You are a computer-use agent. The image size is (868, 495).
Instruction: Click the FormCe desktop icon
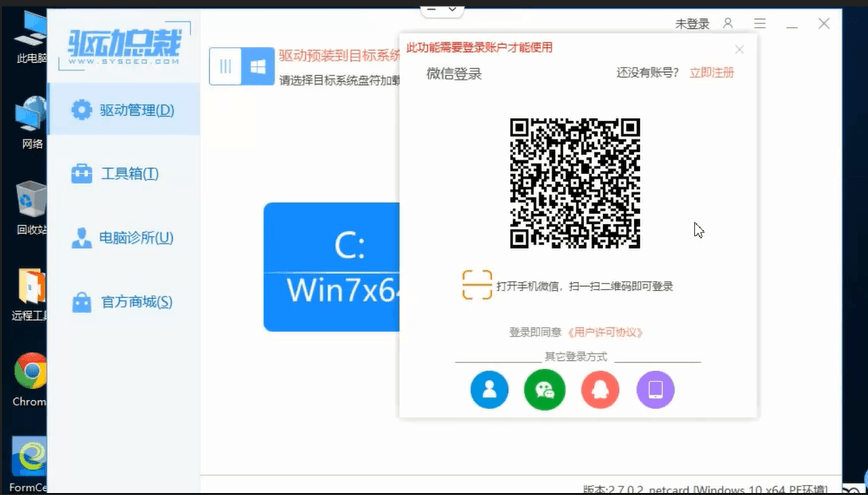coord(29,465)
